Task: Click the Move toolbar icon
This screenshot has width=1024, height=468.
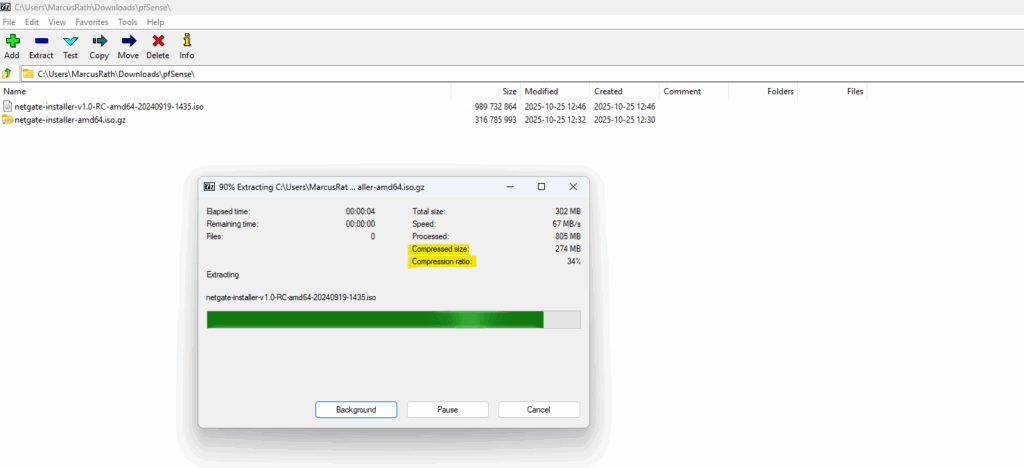Action: coord(129,40)
